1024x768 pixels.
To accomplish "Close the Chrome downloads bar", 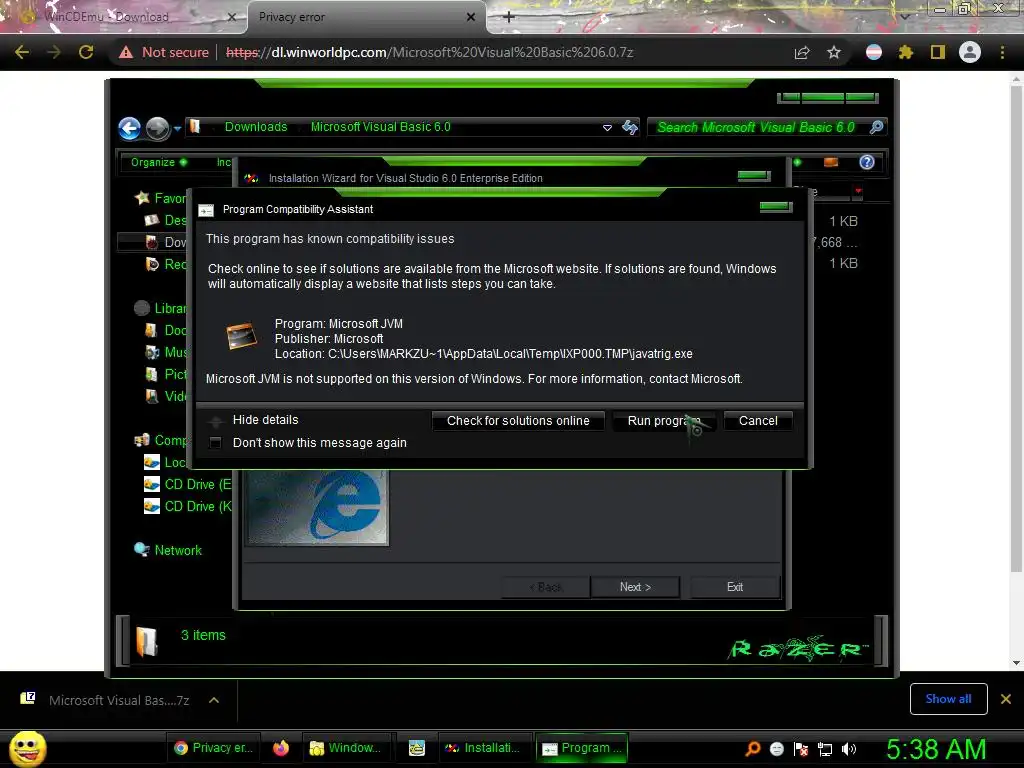I will tap(1006, 699).
